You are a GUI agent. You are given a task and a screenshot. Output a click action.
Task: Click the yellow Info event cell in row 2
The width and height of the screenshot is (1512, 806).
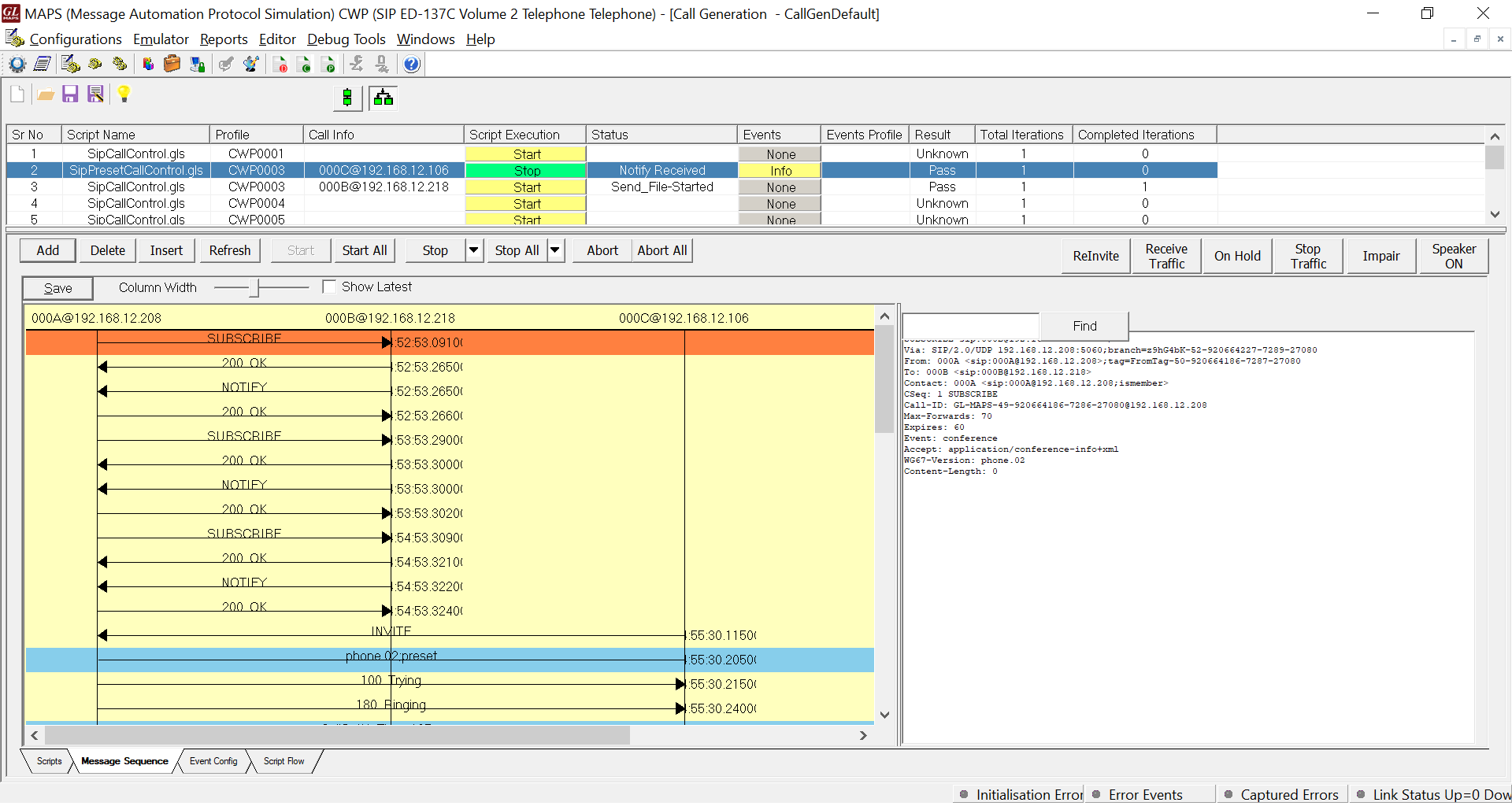(x=780, y=170)
